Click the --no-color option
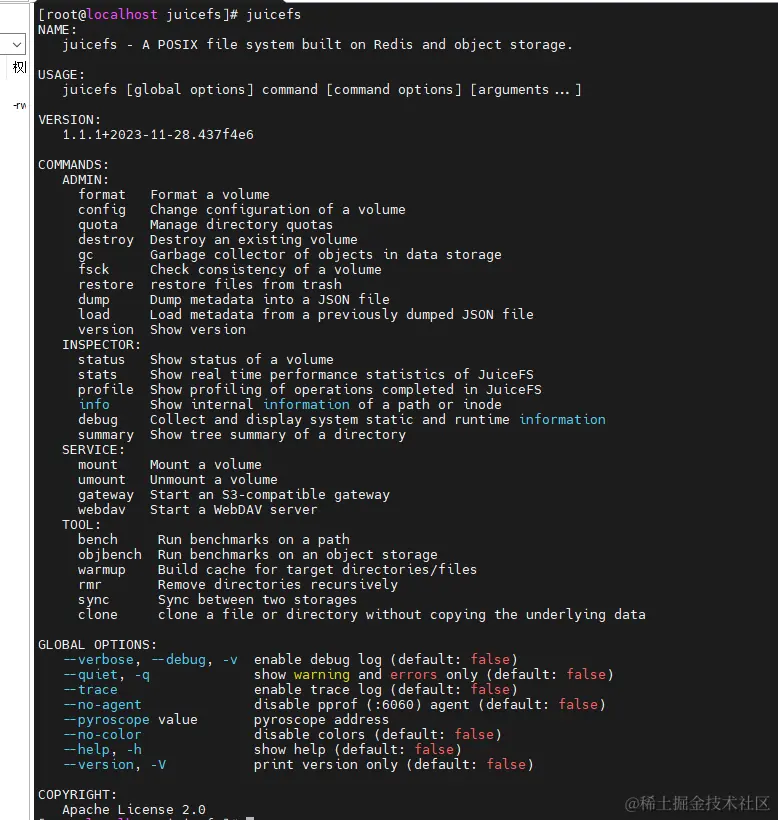This screenshot has width=778, height=820. click(102, 735)
